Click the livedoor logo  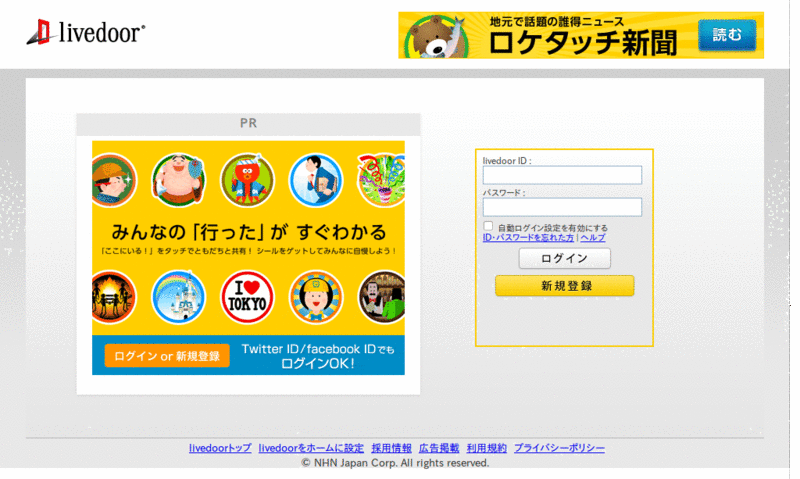(x=86, y=32)
